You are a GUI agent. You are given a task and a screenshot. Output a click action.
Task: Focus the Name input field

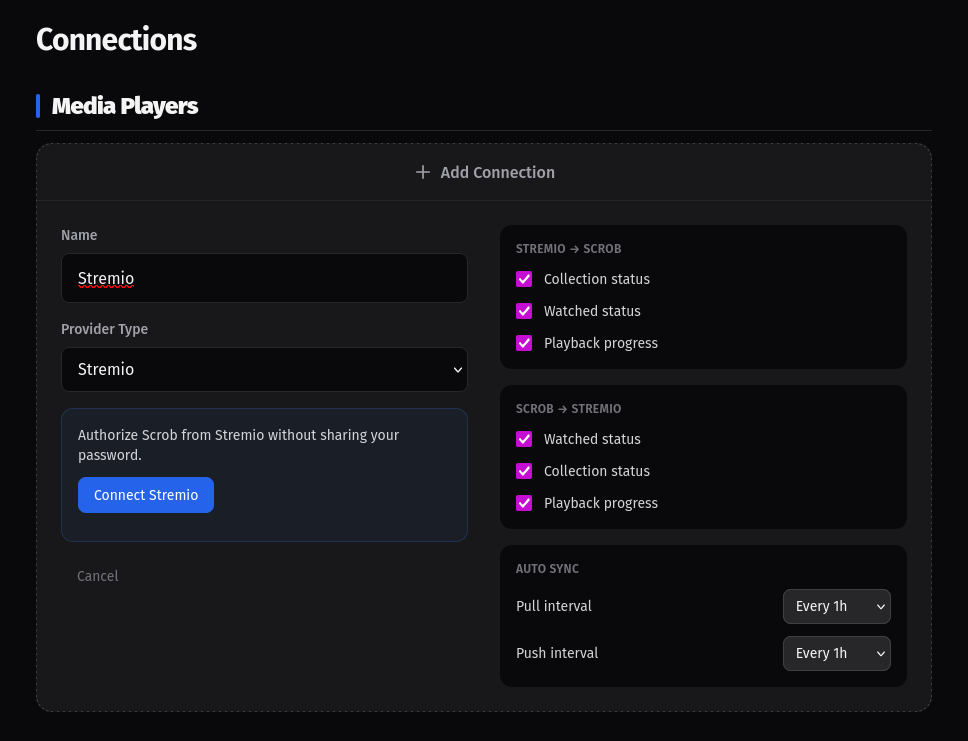264,278
